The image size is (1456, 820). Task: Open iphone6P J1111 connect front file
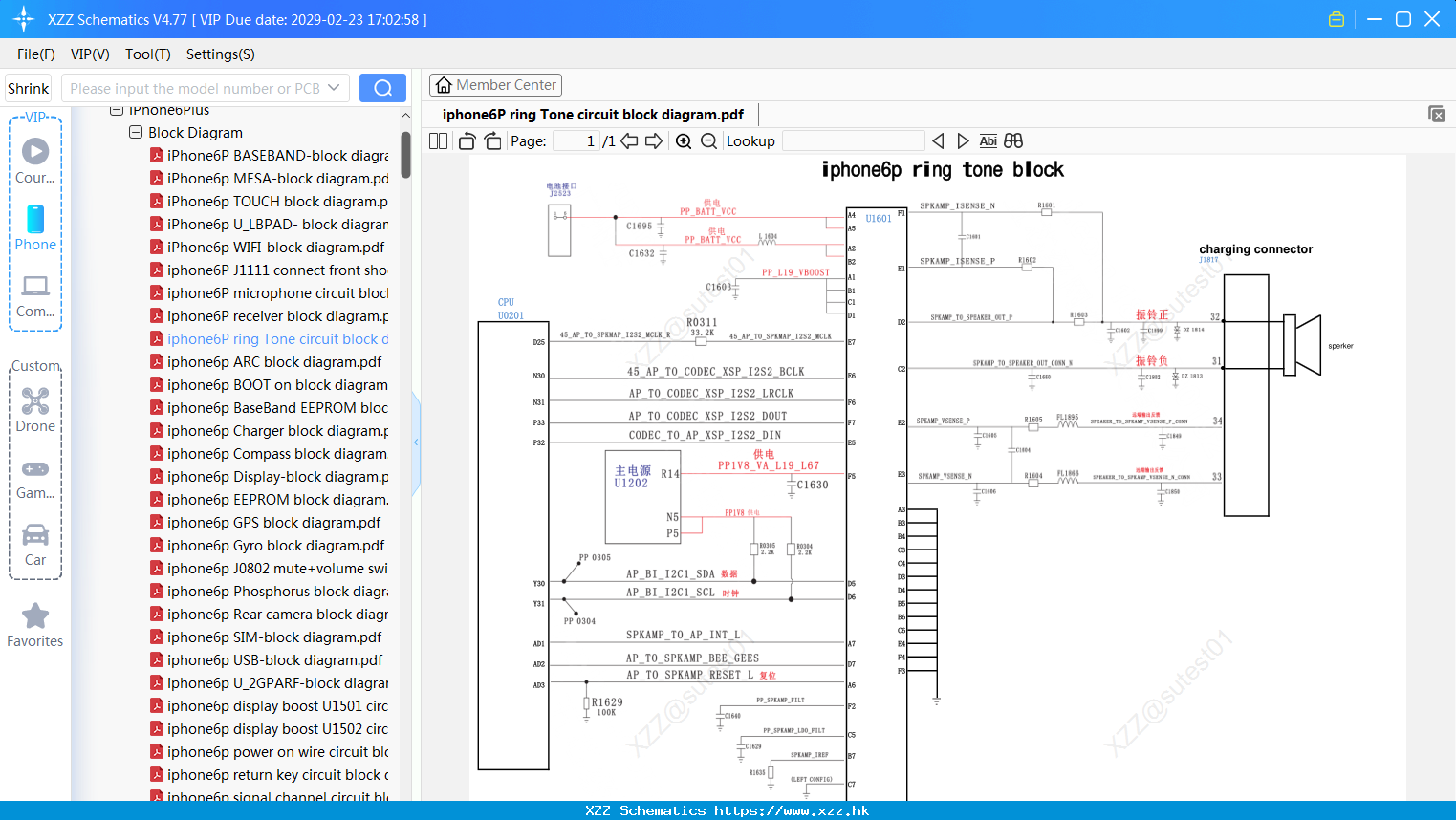tap(269, 270)
